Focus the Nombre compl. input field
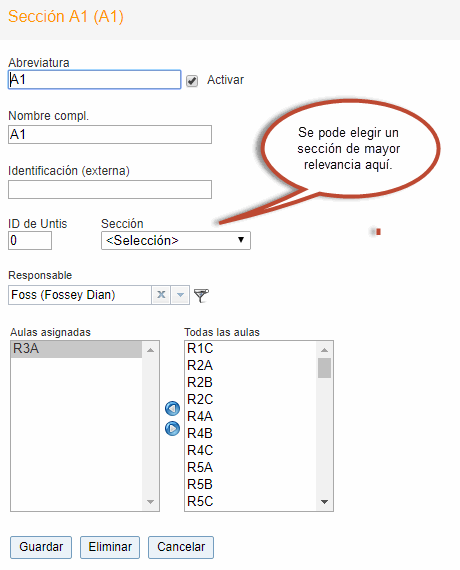460x570 pixels. [110, 135]
